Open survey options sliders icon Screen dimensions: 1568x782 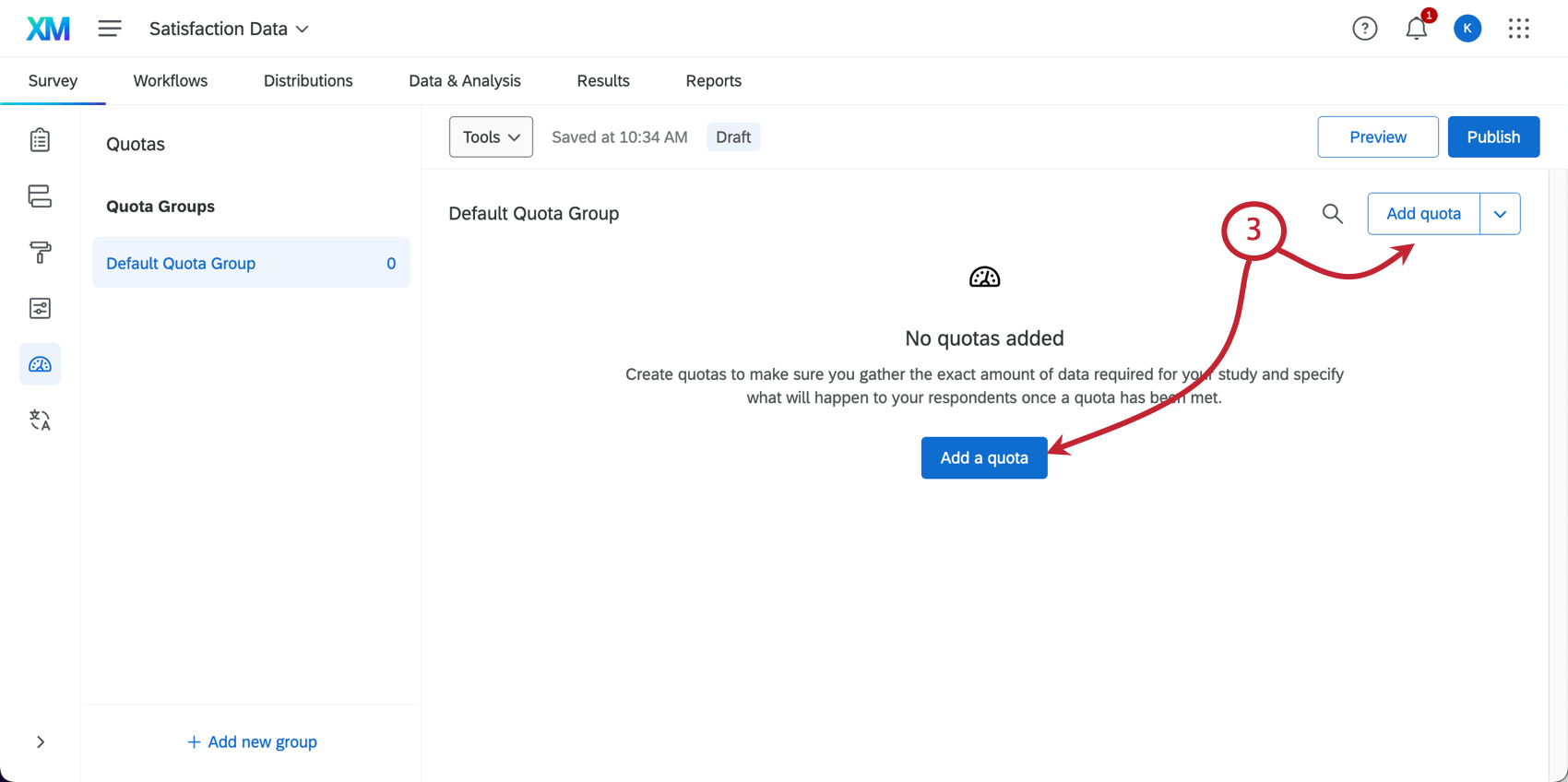[x=40, y=308]
